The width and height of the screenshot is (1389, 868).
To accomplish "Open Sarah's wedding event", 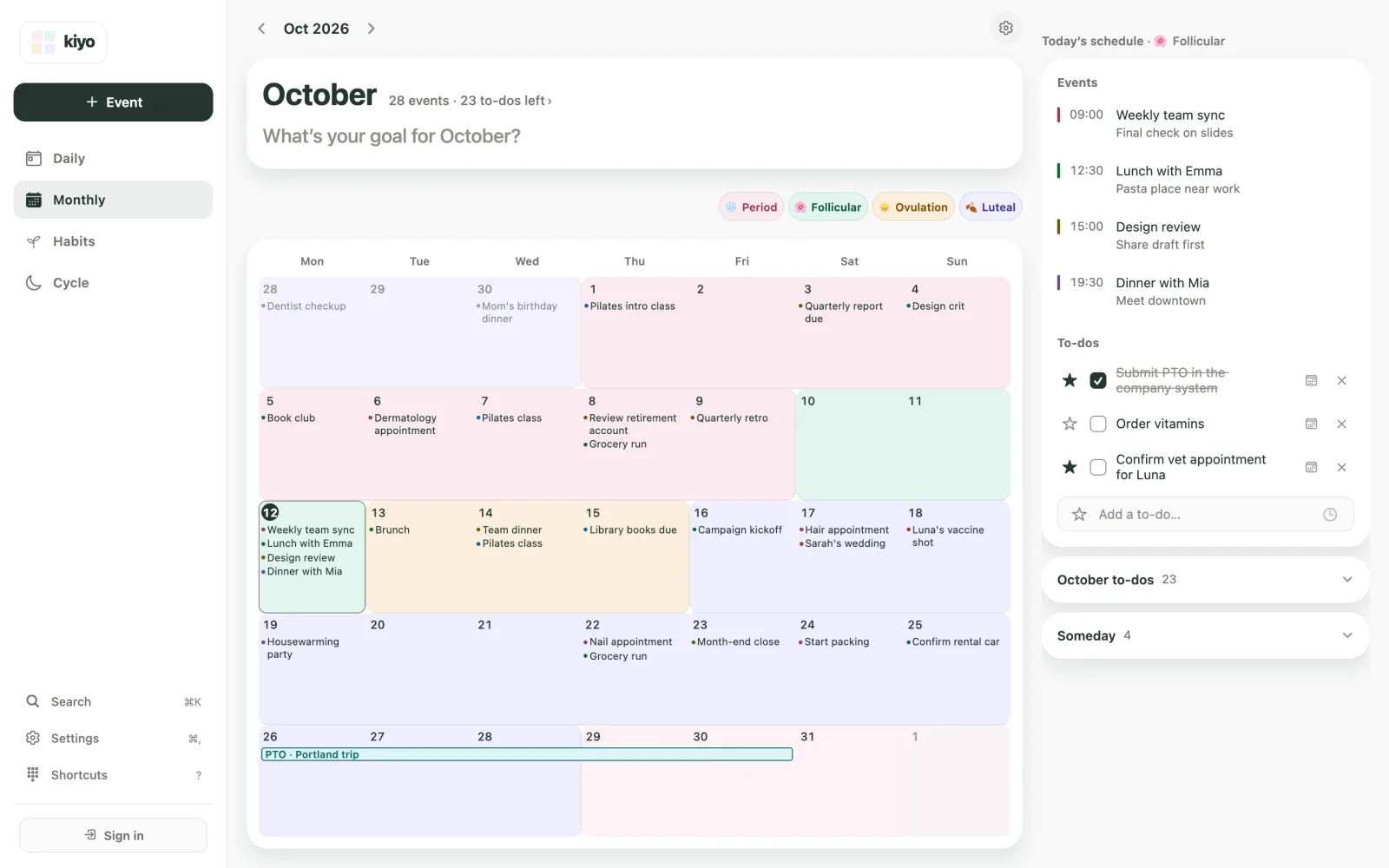I will [x=843, y=543].
